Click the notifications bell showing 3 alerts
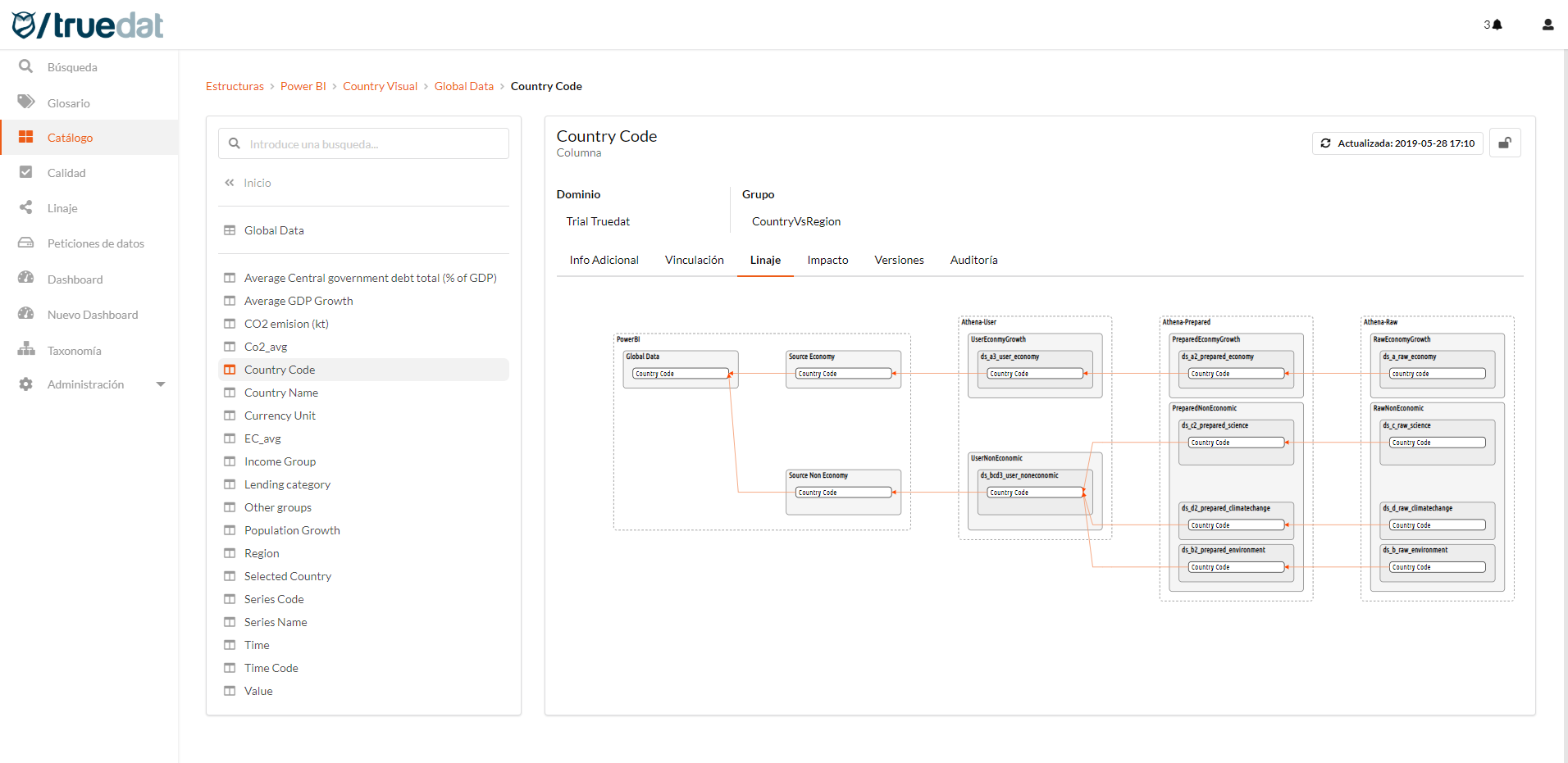Viewport: 1568px width, 763px height. 1493,25
